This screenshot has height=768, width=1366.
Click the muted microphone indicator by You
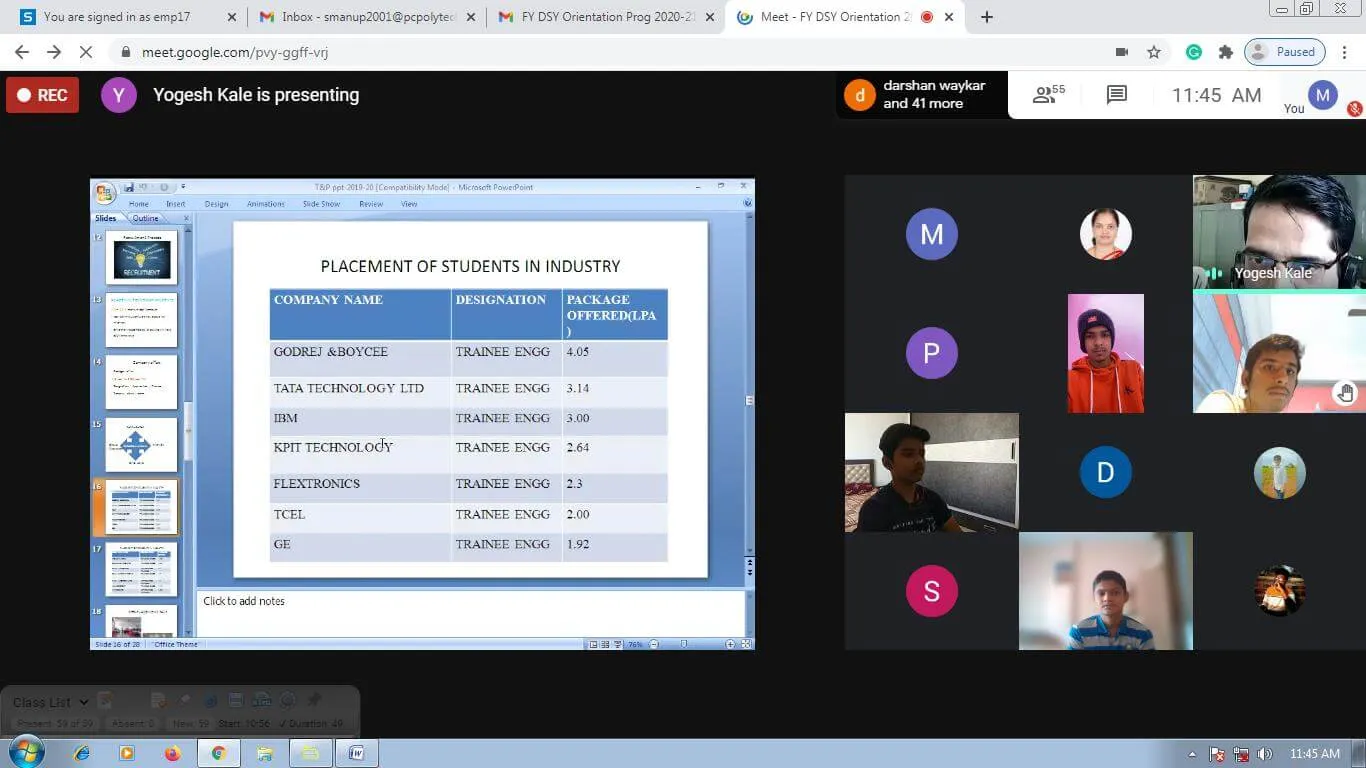pos(1355,108)
